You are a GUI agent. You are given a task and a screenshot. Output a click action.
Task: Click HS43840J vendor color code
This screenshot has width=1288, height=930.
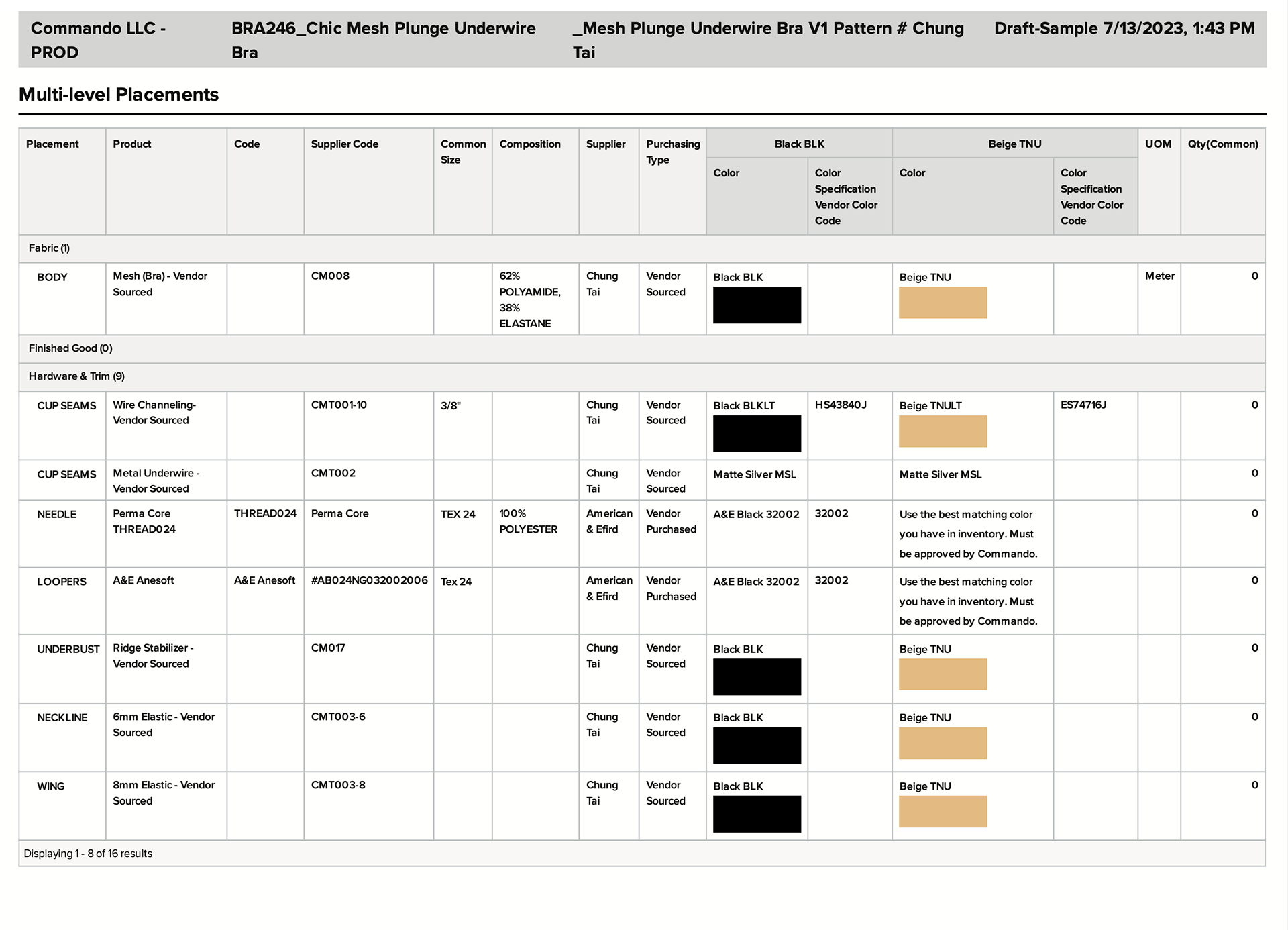point(840,405)
